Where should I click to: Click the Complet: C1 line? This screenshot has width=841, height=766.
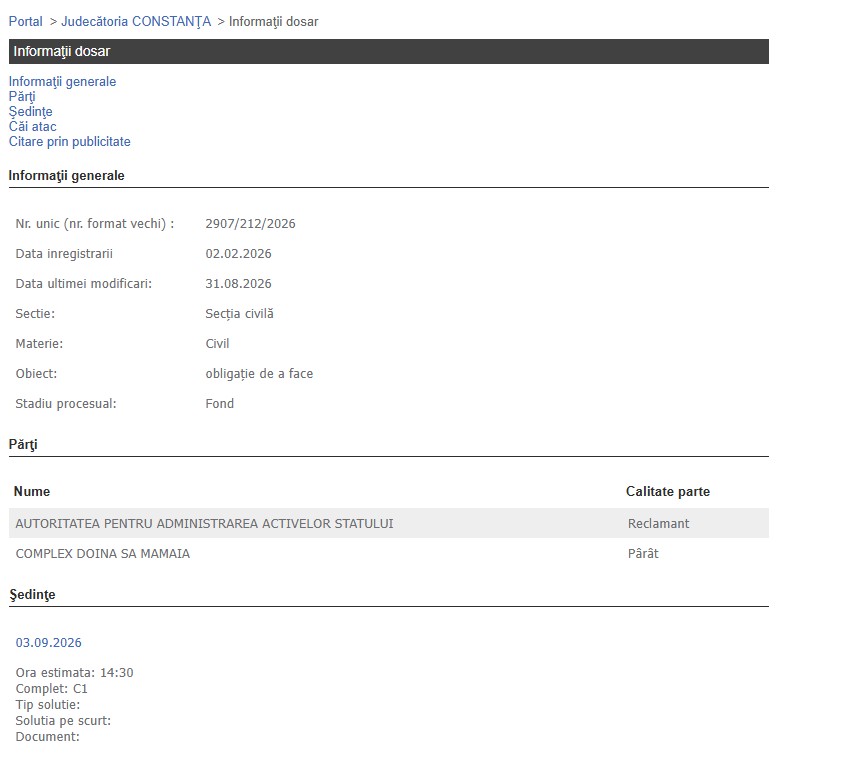click(x=51, y=689)
